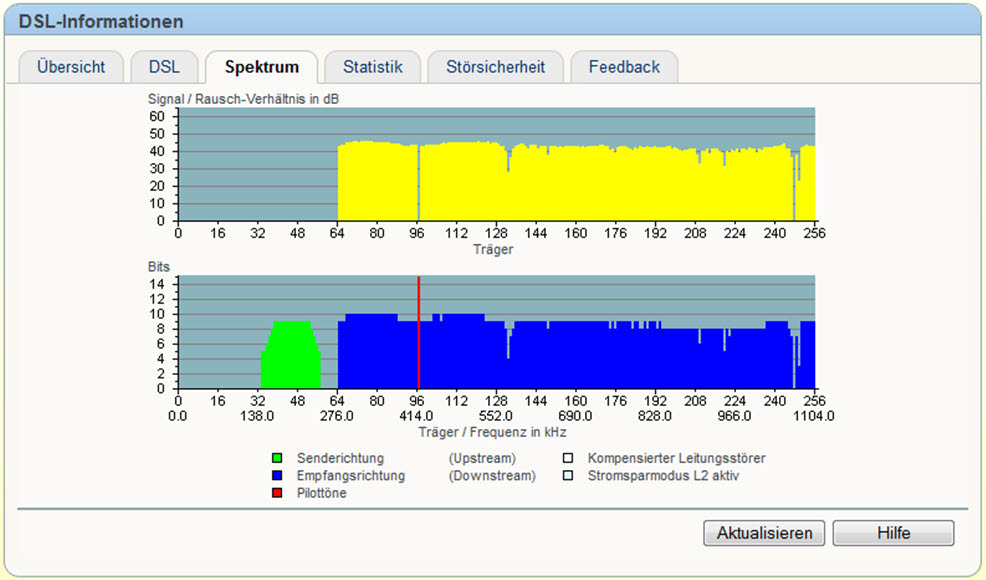The height and width of the screenshot is (580, 986).
Task: Open the Feedback tab
Action: pyautogui.click(x=624, y=67)
